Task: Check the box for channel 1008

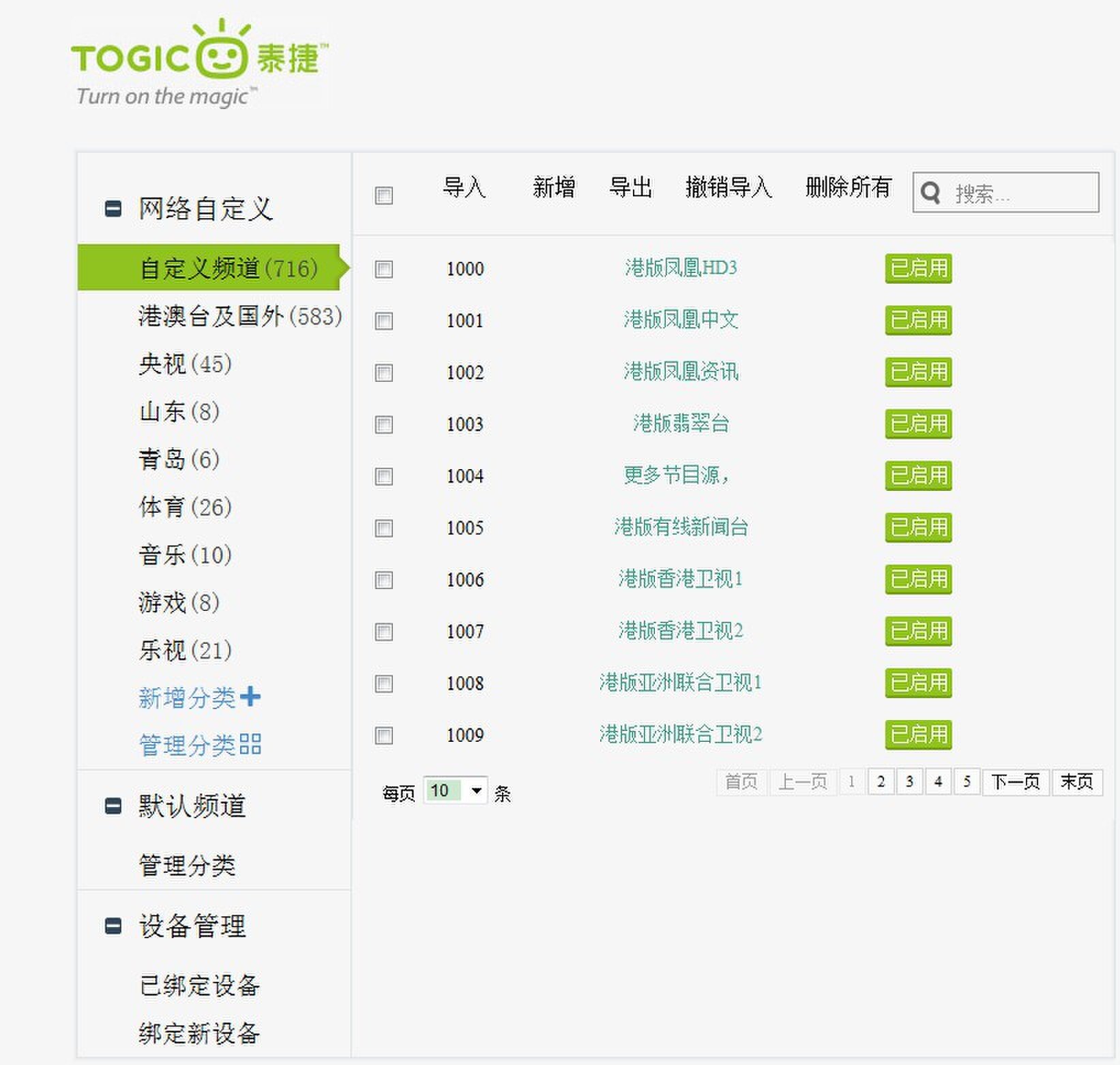Action: (384, 683)
